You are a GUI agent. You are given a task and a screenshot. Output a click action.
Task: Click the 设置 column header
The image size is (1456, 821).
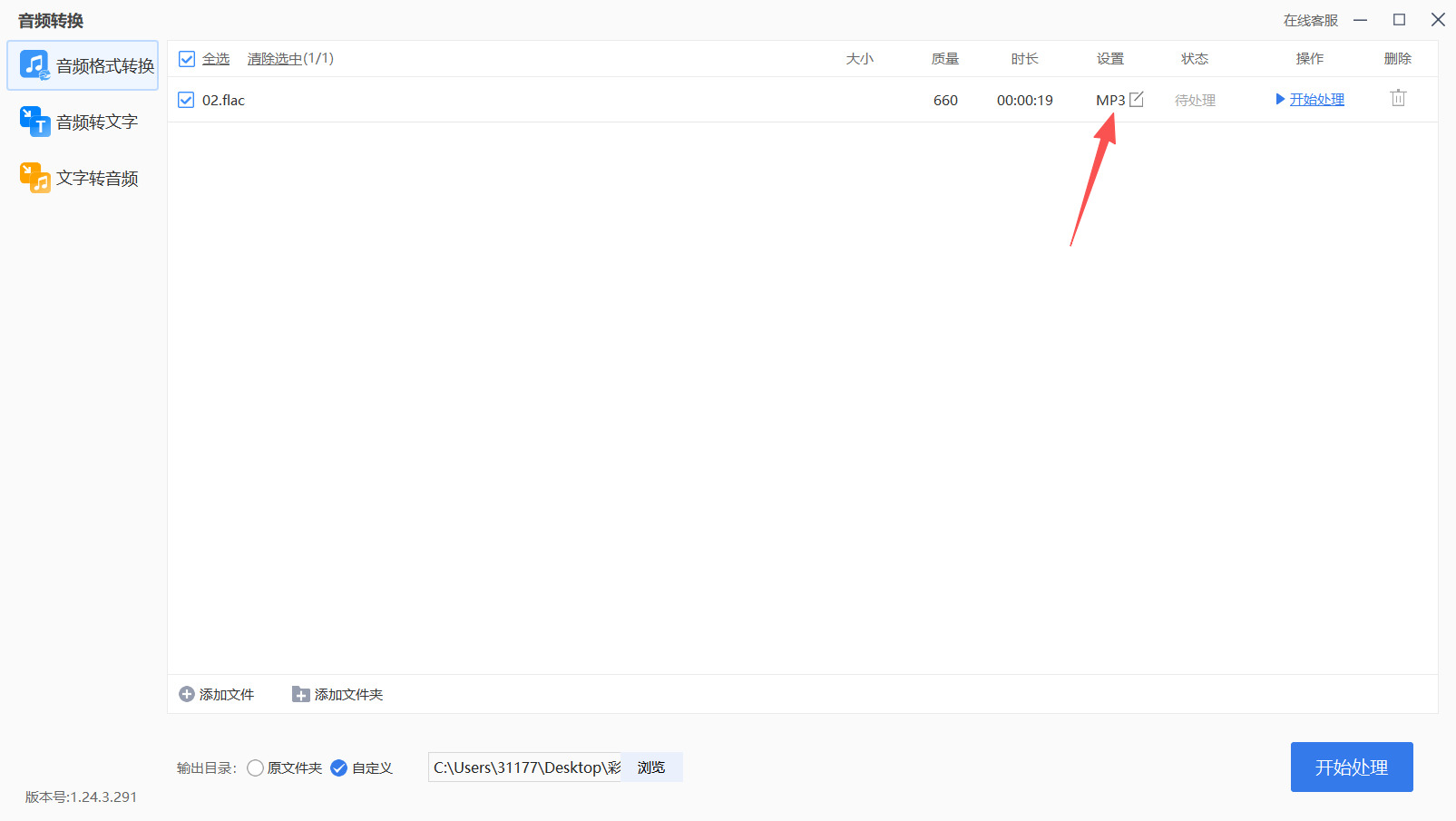(1110, 59)
